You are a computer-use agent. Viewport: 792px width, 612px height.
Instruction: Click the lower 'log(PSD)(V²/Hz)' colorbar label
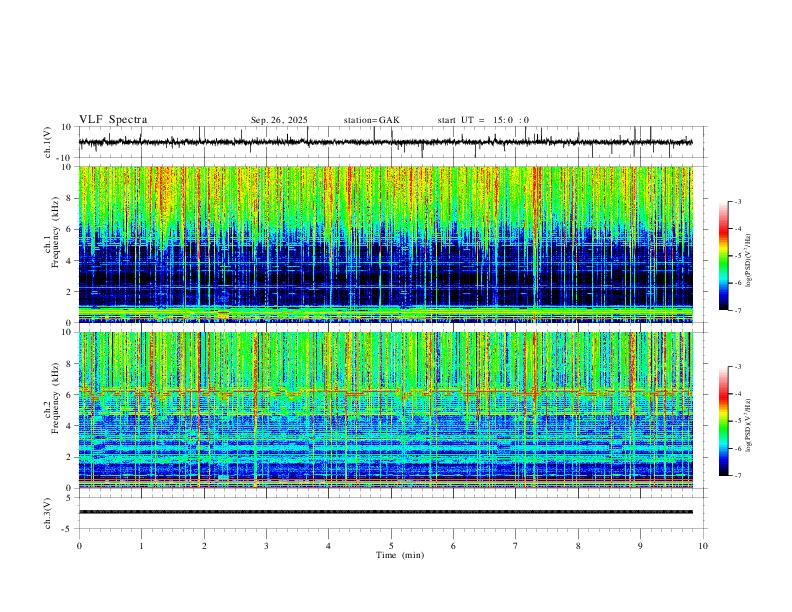(749, 425)
